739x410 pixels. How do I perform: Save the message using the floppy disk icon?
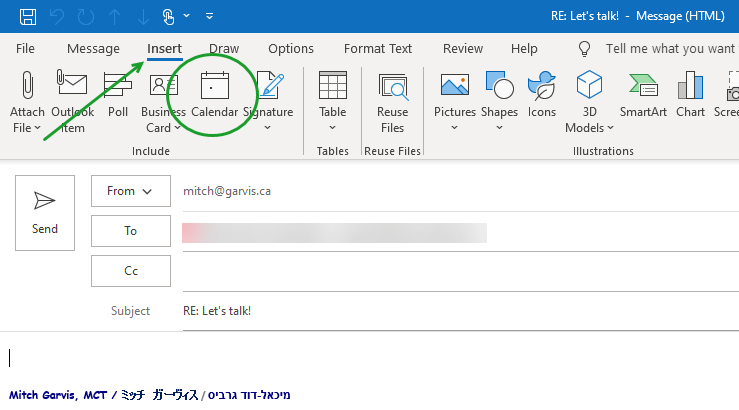click(27, 16)
